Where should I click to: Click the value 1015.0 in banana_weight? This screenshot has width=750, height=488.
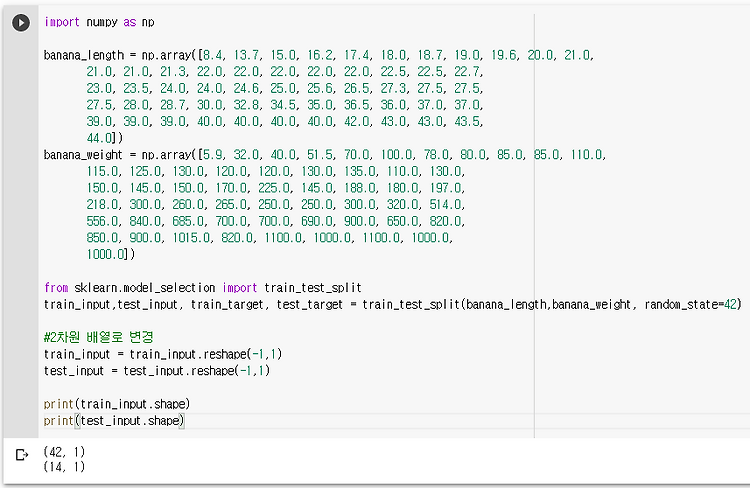(191, 238)
